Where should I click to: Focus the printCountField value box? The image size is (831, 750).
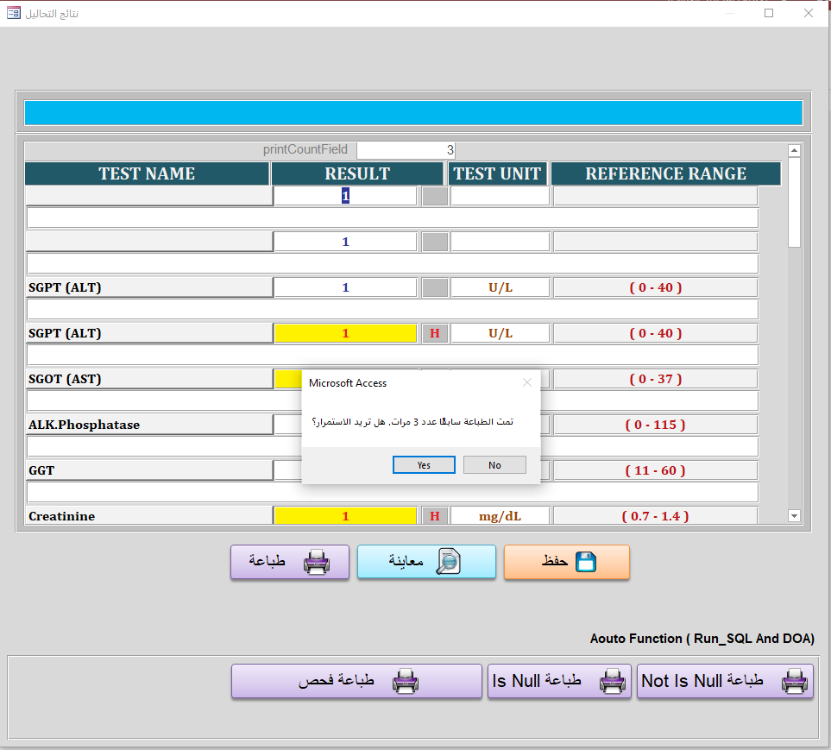coord(406,150)
